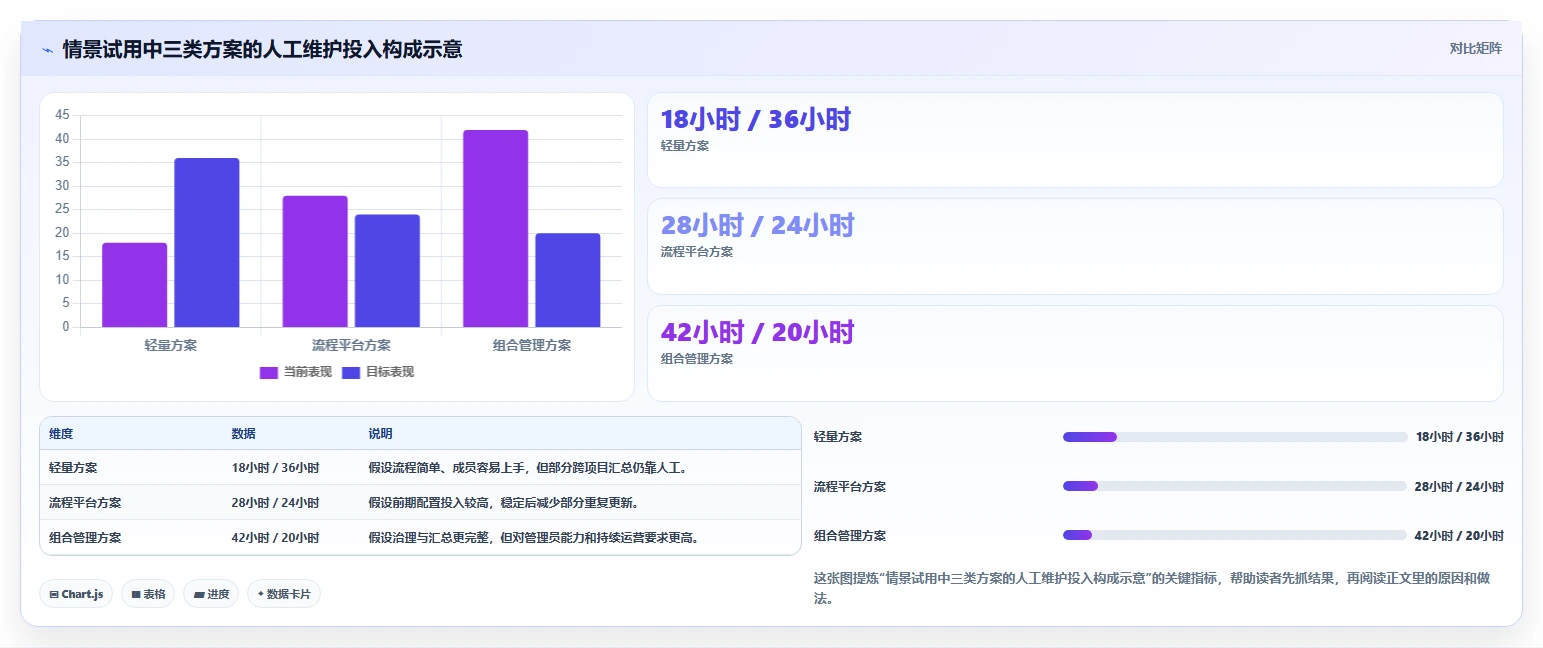Click the 轻量方案 progress bar
Viewport: 1543px width, 648px height.
point(1235,437)
